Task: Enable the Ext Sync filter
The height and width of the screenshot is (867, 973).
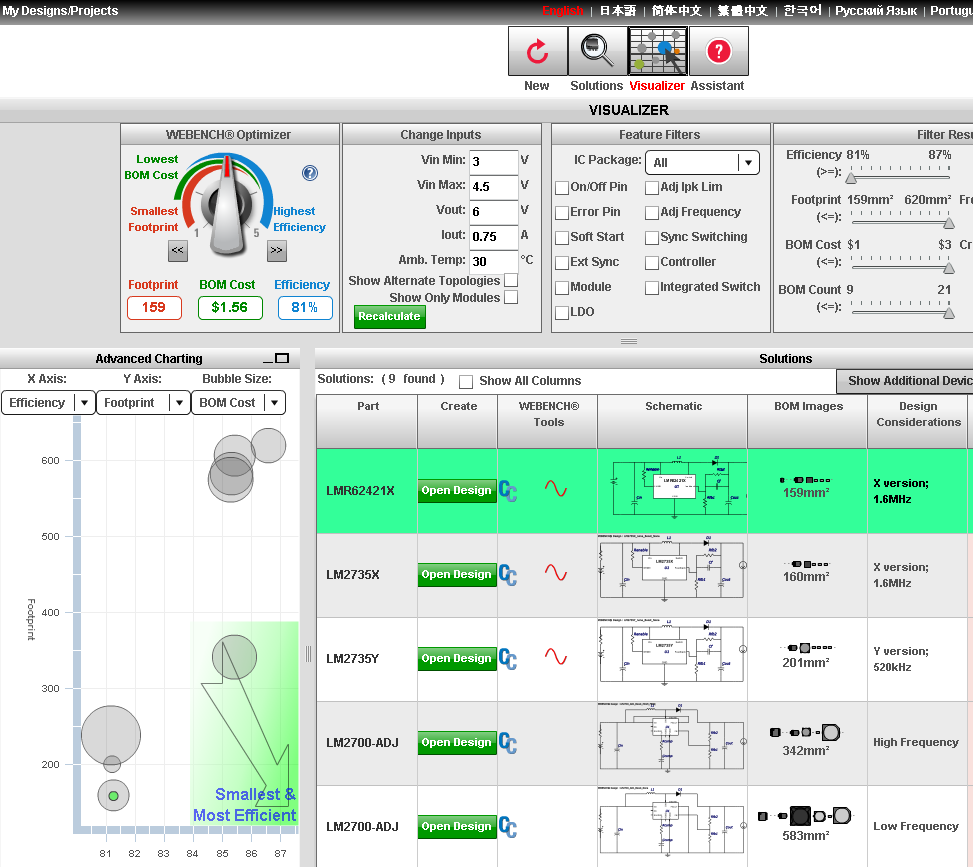Action: [562, 263]
